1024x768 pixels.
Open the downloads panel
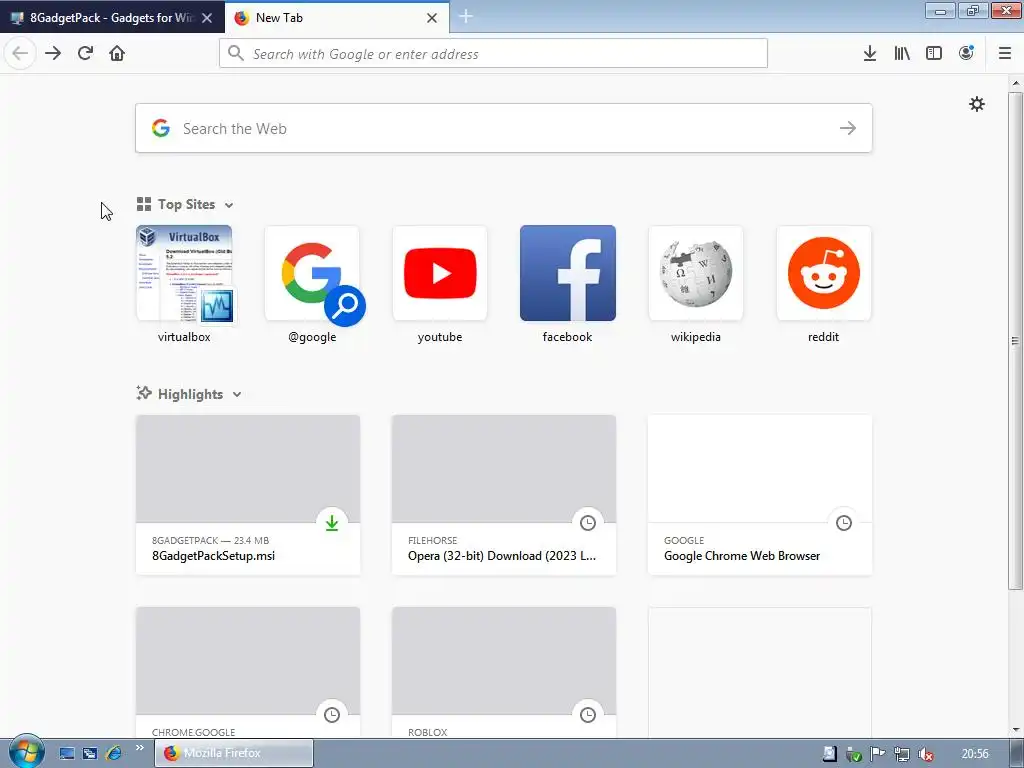869,53
